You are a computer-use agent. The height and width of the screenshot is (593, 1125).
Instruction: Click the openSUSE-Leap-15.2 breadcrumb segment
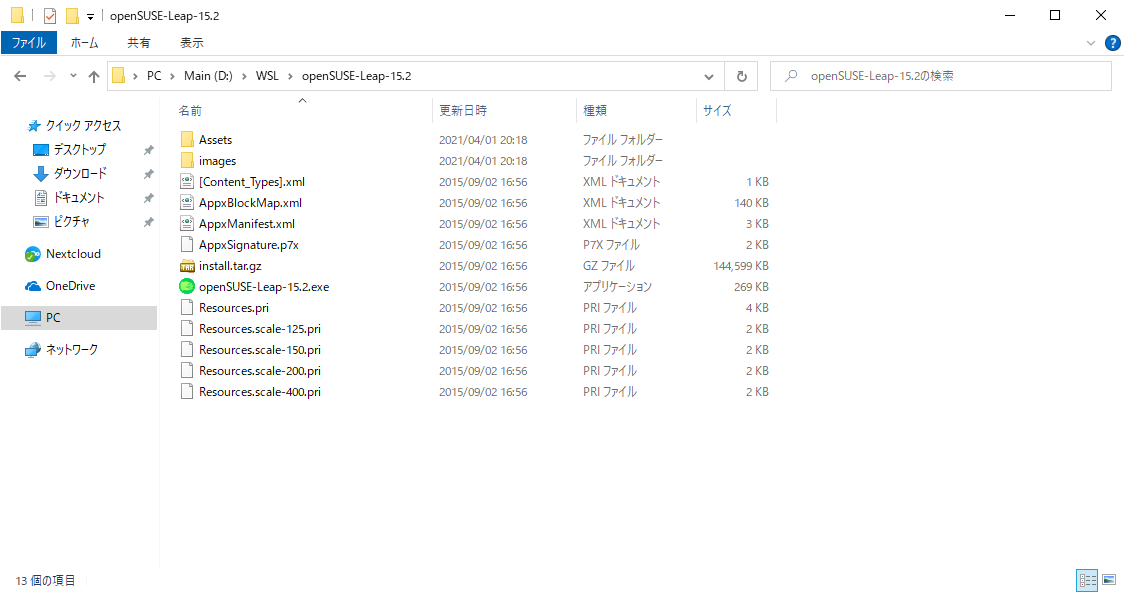(x=357, y=76)
